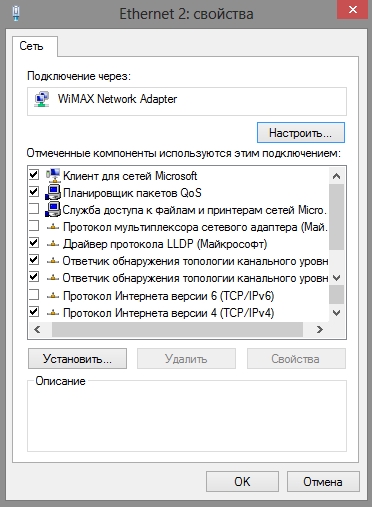Click the WiMAX Network Adapter icon
Image resolution: width=372 pixels, height=507 pixels.
click(x=42, y=99)
